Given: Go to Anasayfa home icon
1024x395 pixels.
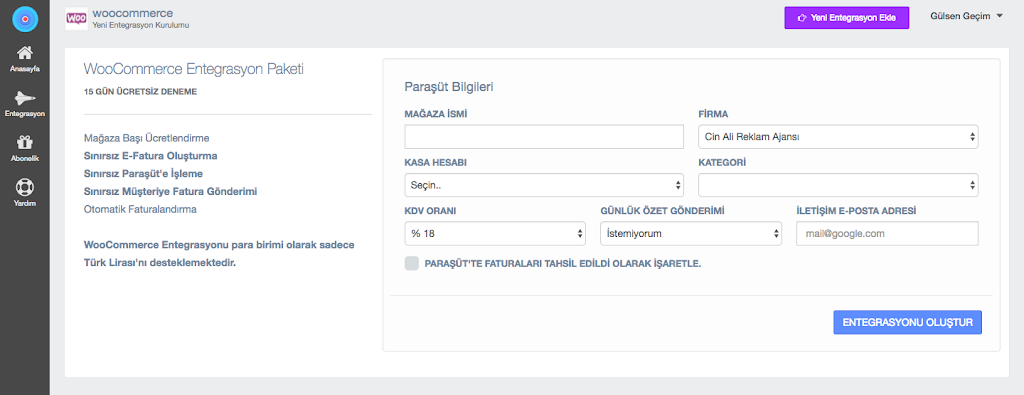Looking at the screenshot, I should (x=25, y=53).
